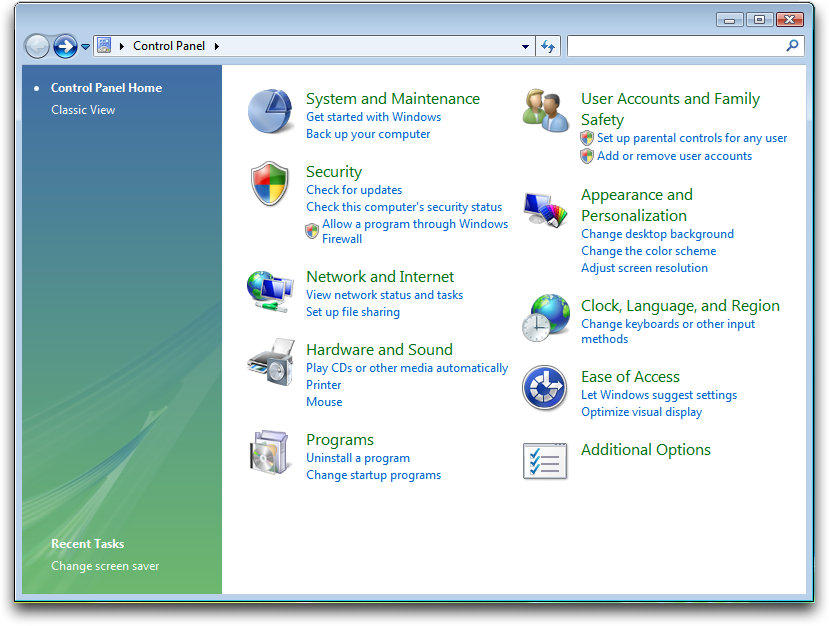
Task: Click Check for updates
Action: (x=354, y=190)
